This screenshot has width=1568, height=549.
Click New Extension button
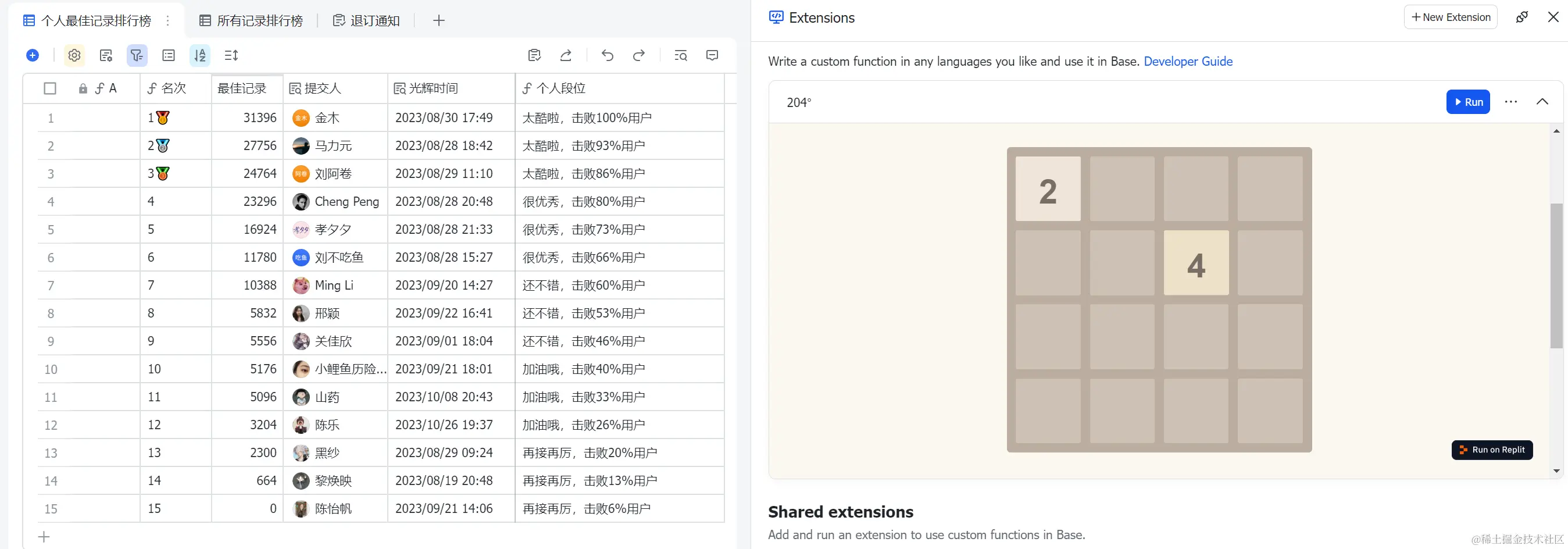click(x=1451, y=17)
